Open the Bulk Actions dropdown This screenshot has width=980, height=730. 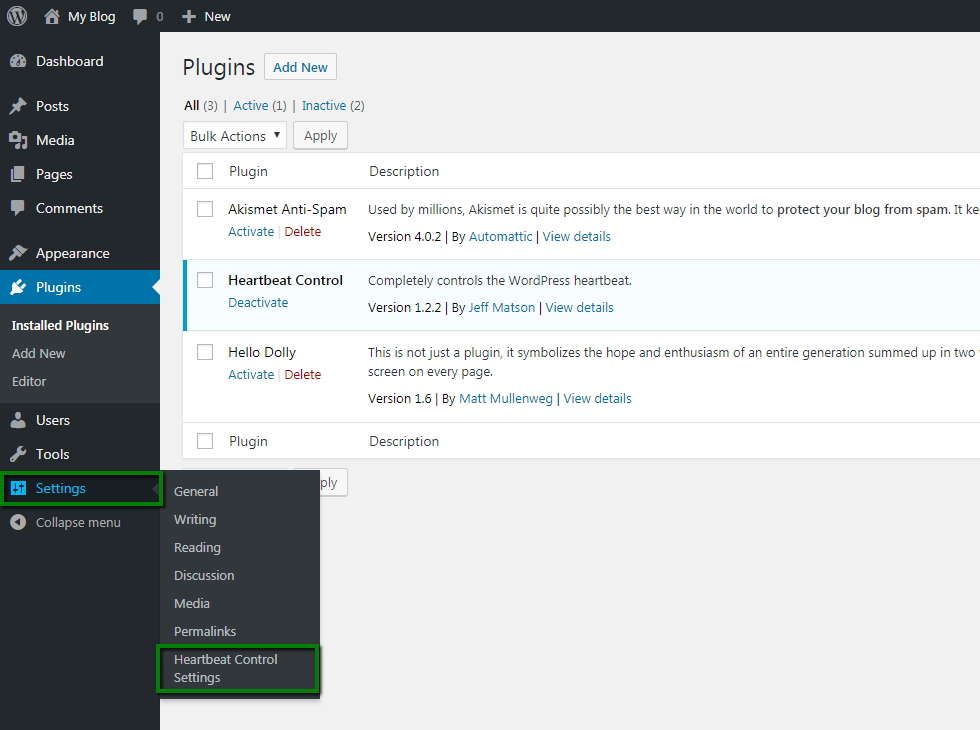(235, 136)
